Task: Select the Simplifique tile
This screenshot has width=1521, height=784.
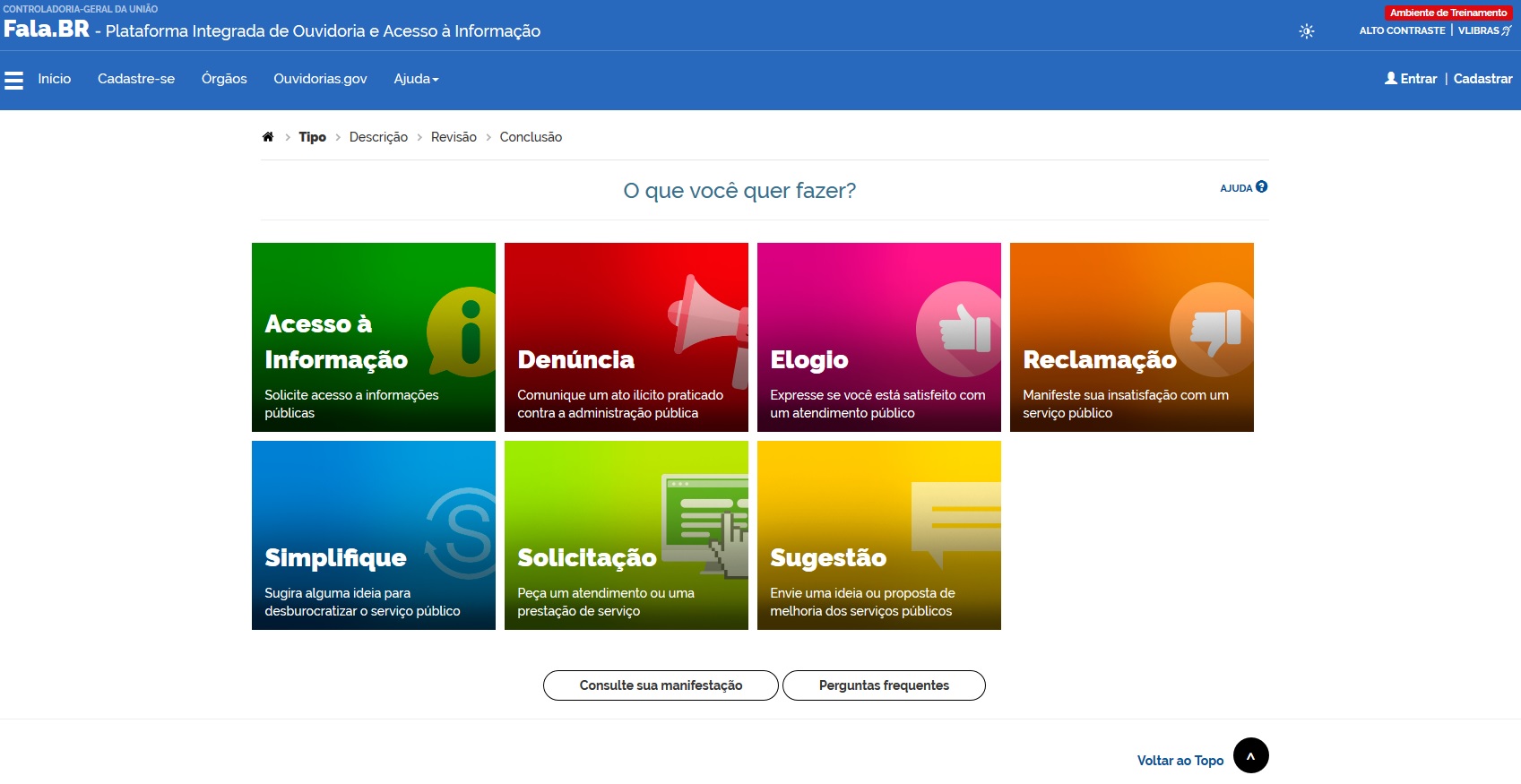Action: coord(374,535)
